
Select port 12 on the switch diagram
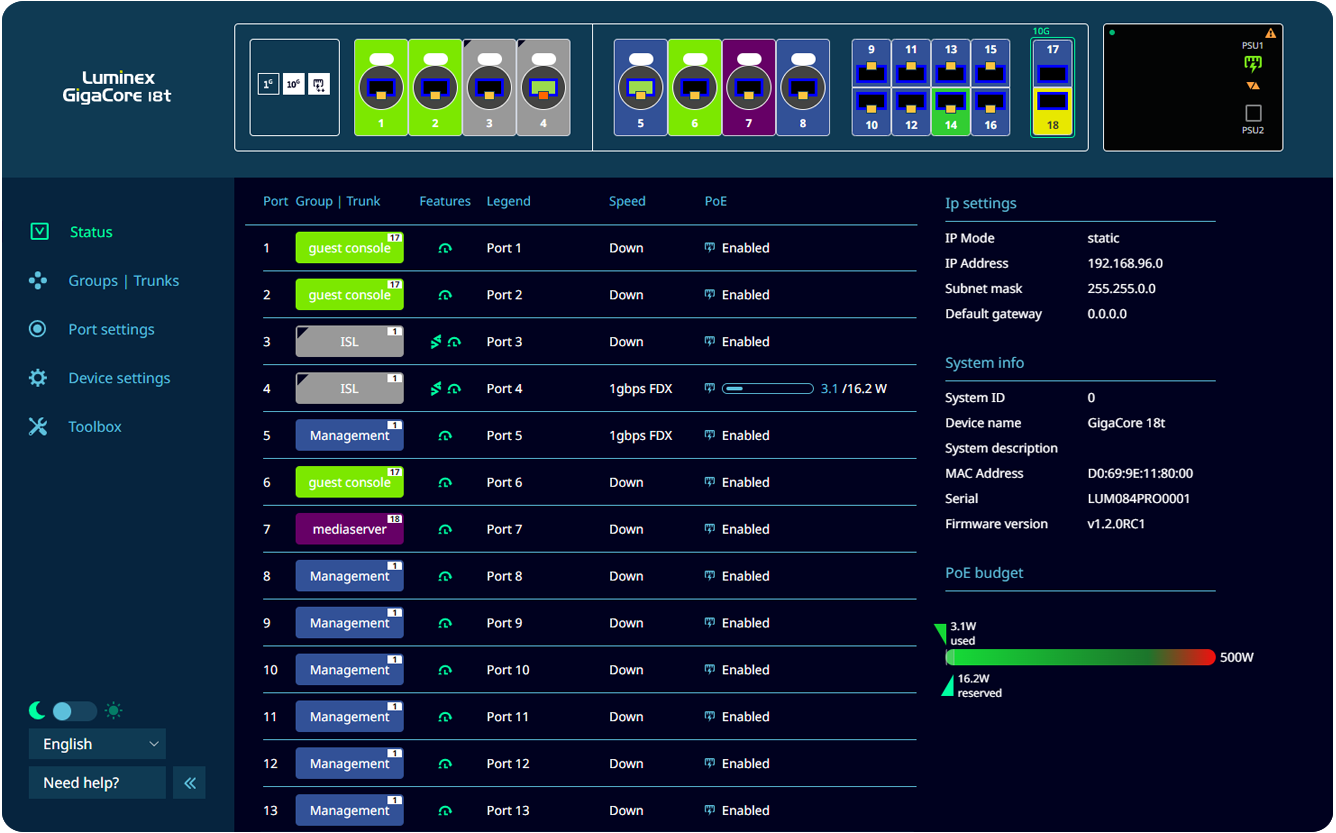[911, 112]
